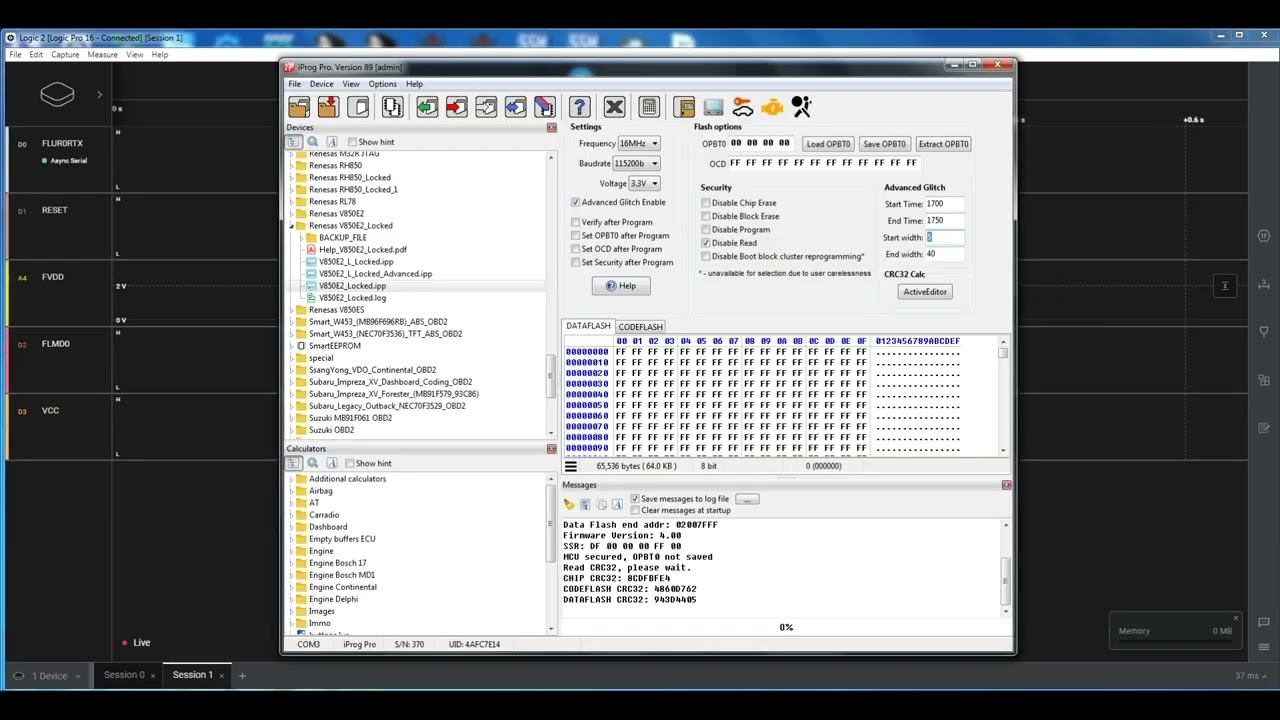Click the Save OPBT0 button
Image resolution: width=1280 pixels, height=720 pixels.
click(884, 144)
